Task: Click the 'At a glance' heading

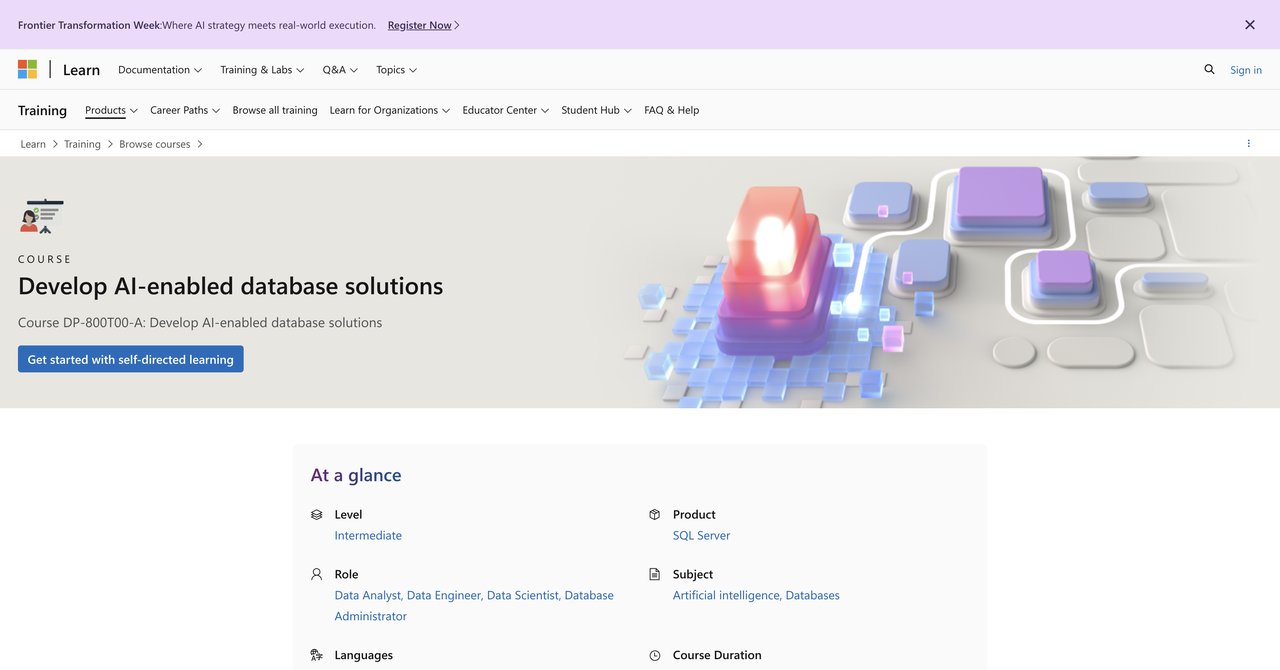Action: (x=356, y=475)
